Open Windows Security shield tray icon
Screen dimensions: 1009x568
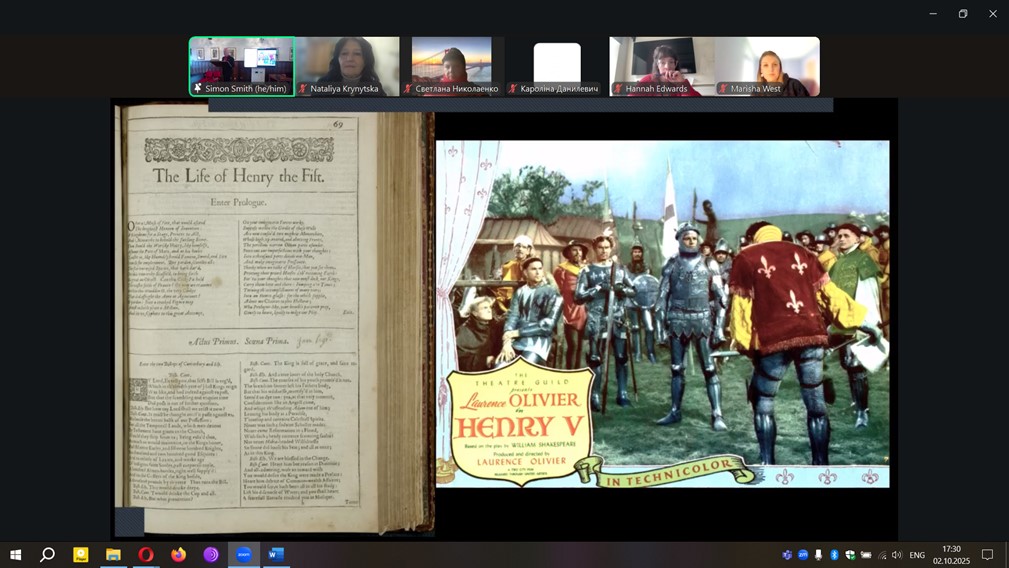coord(850,555)
